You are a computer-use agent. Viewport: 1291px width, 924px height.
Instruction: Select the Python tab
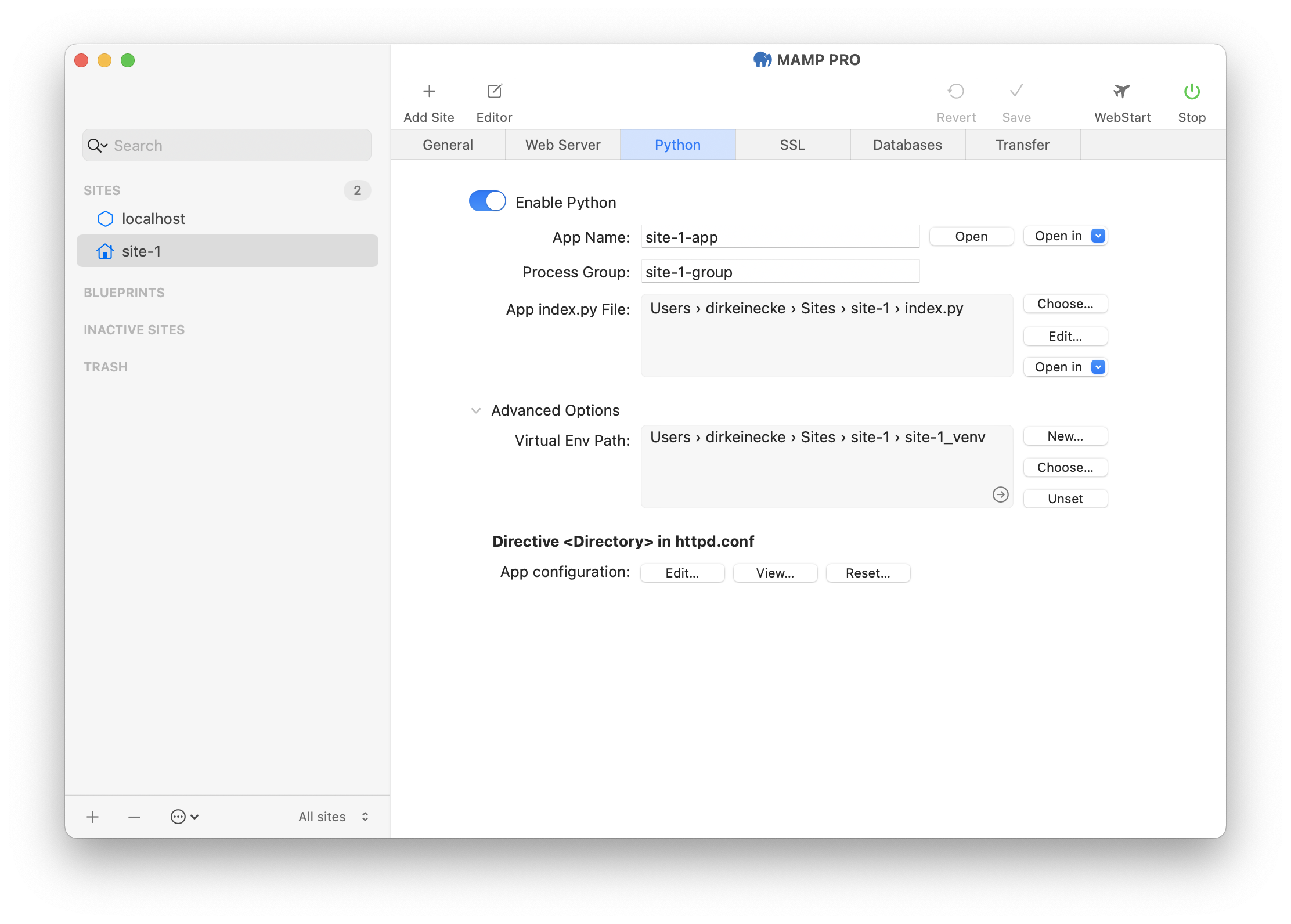tap(678, 145)
